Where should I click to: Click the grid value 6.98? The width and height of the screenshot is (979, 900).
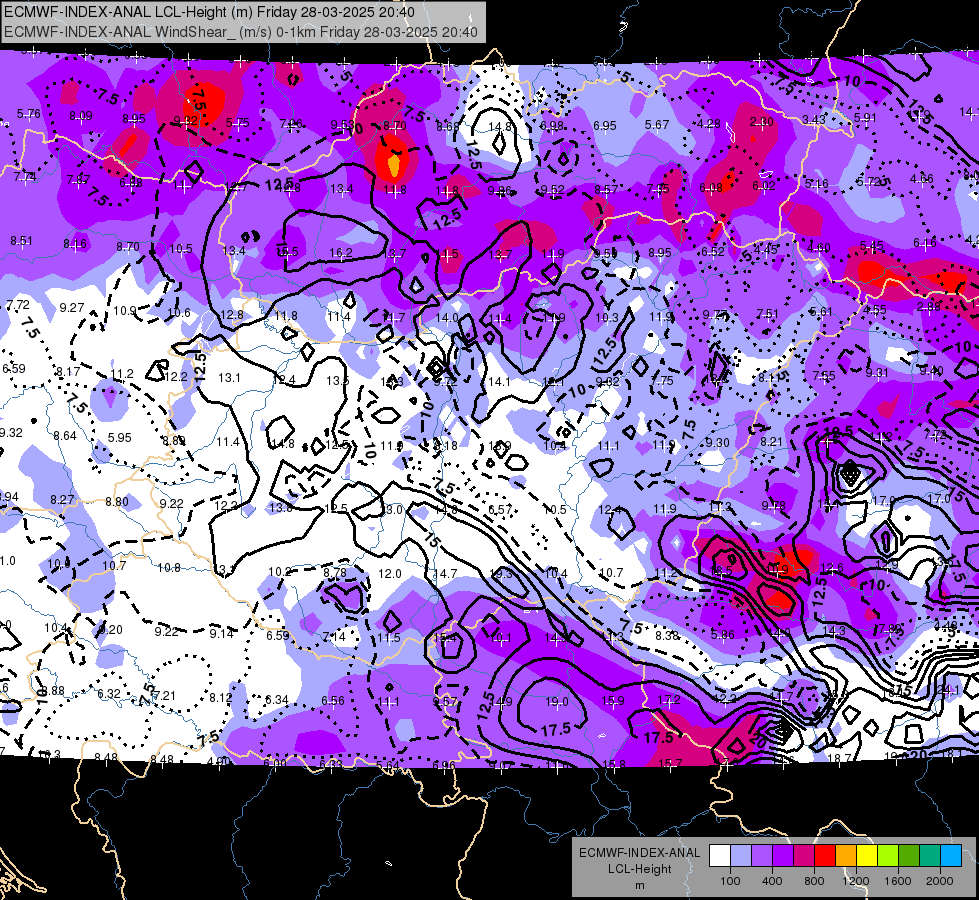(553, 126)
